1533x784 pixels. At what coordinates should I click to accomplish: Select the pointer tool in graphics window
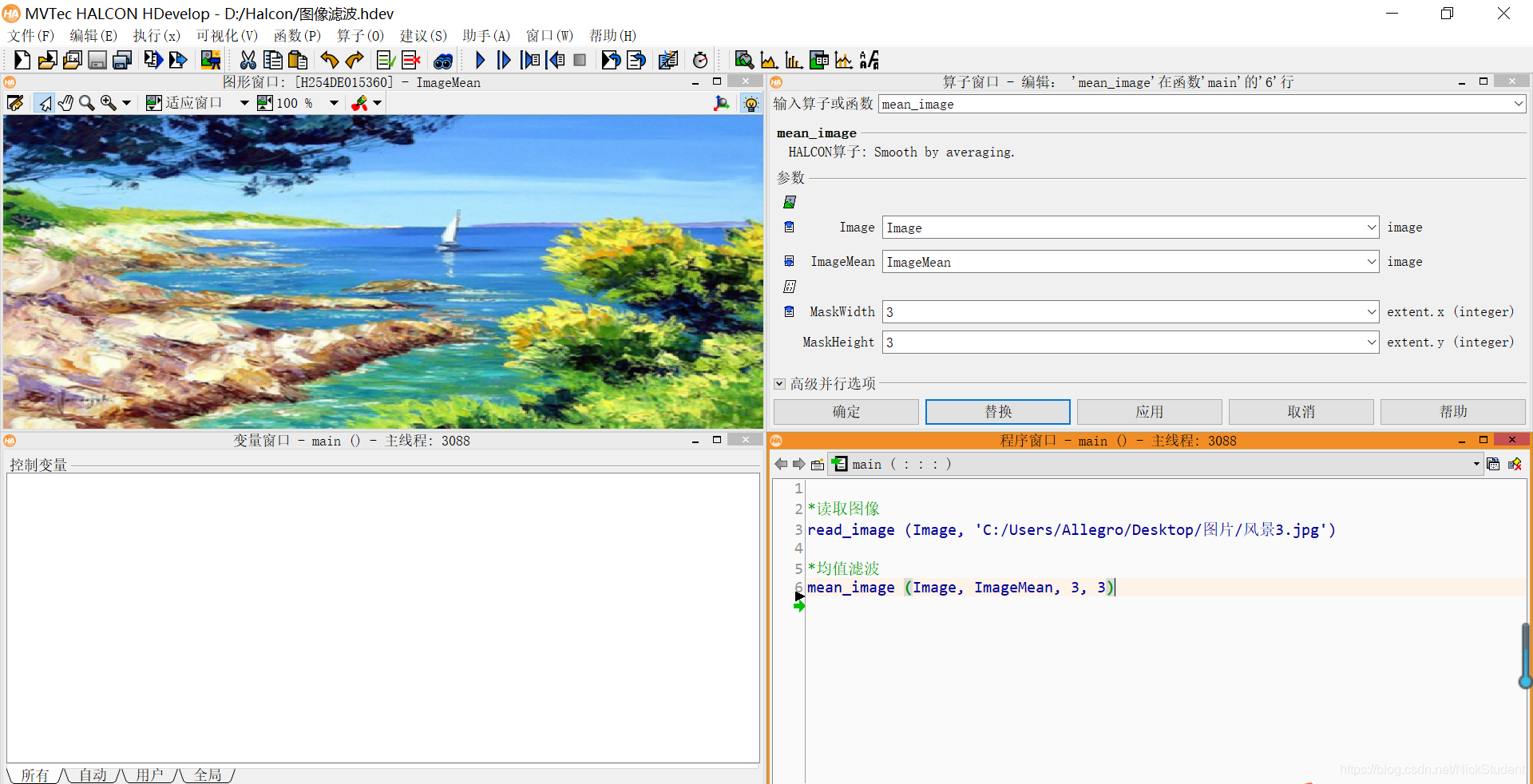(x=45, y=103)
